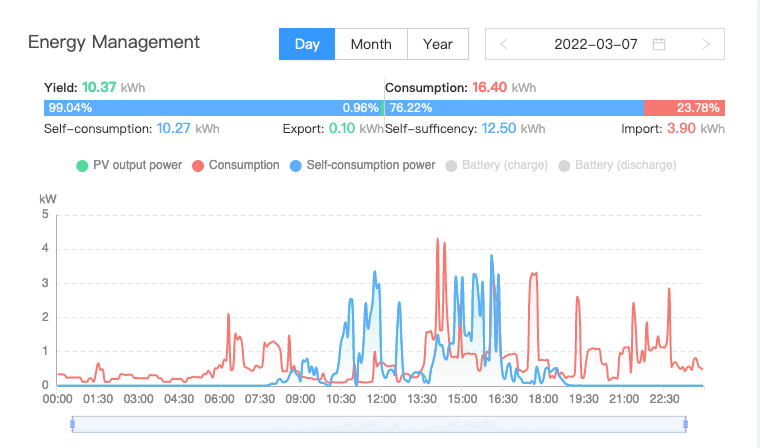Click the red 23.78% import bar segment

[x=684, y=108]
